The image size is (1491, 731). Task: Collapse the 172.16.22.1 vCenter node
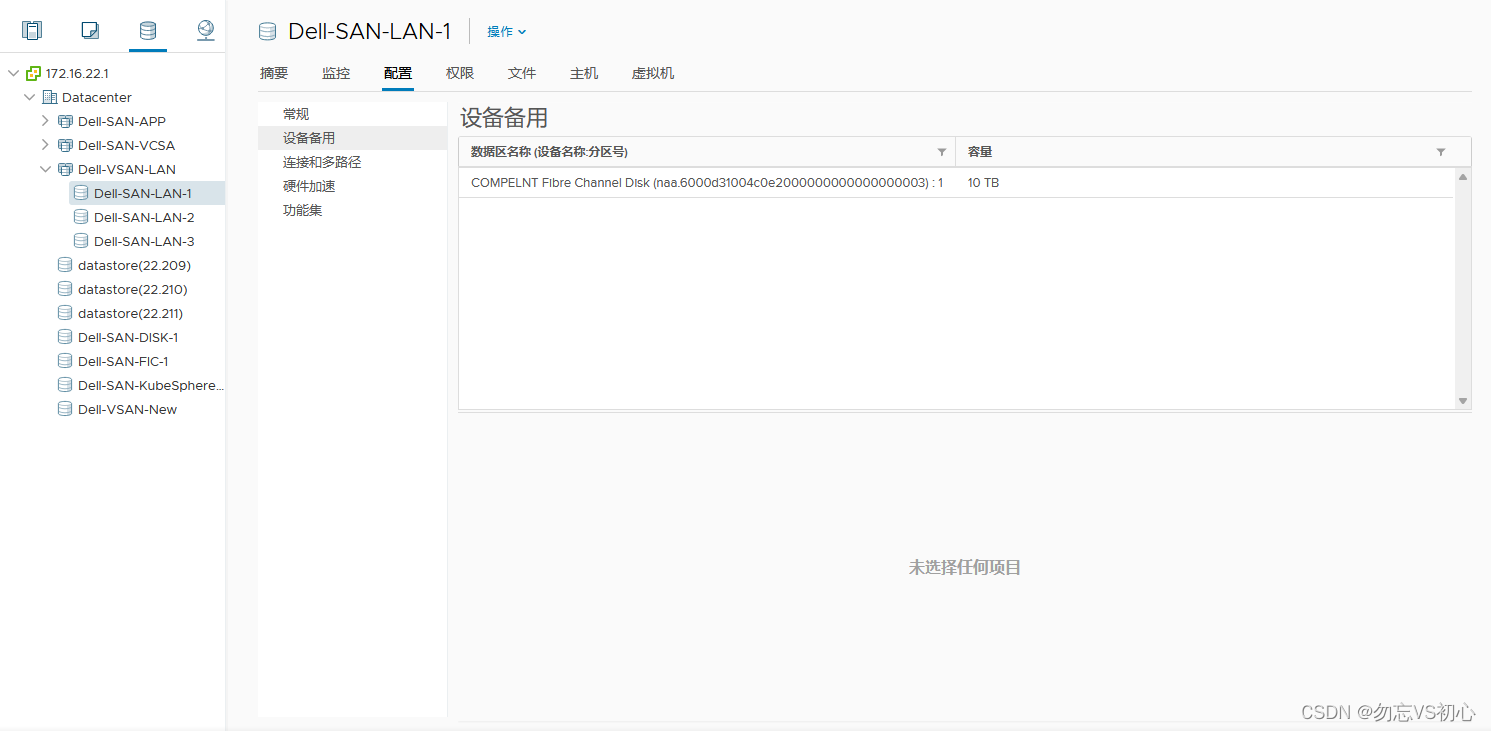coord(13,73)
